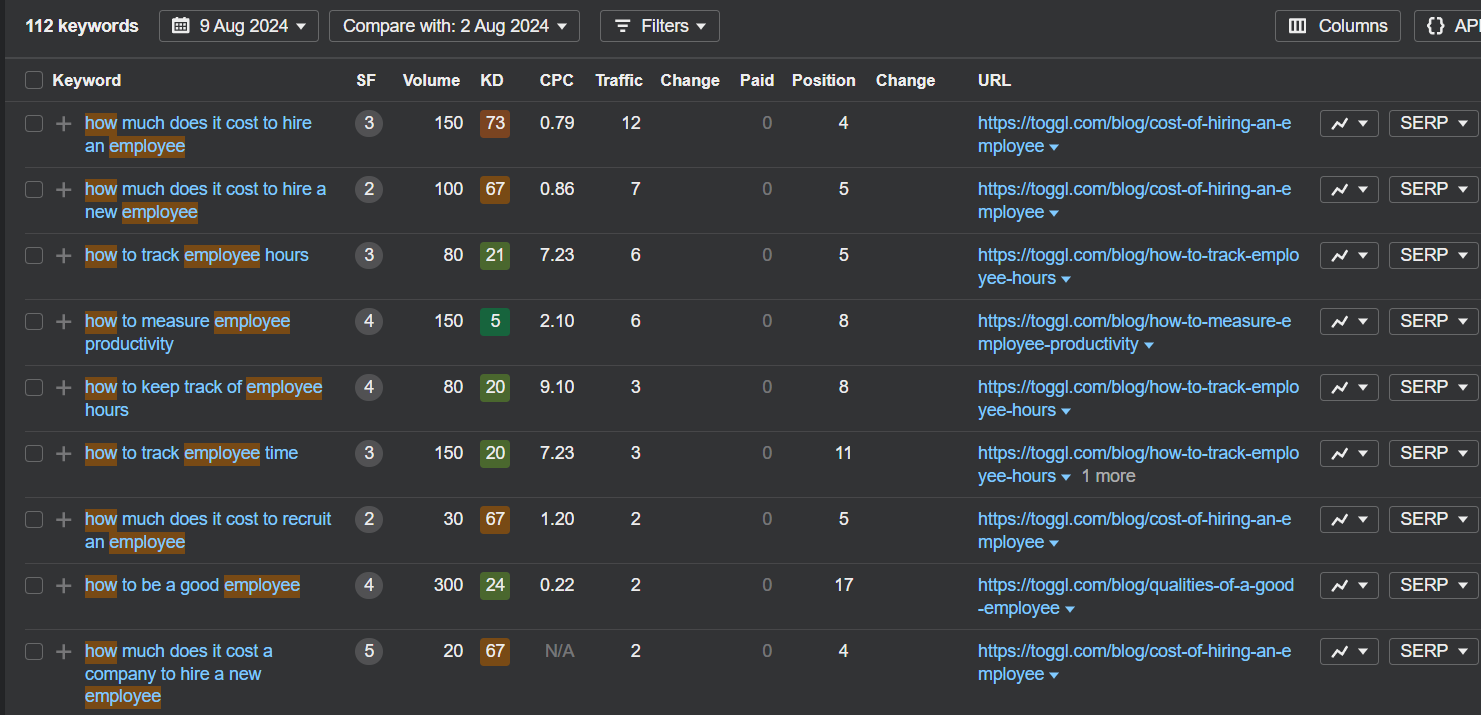Click plus icon next to 'how to be a good employee'

tap(64, 585)
